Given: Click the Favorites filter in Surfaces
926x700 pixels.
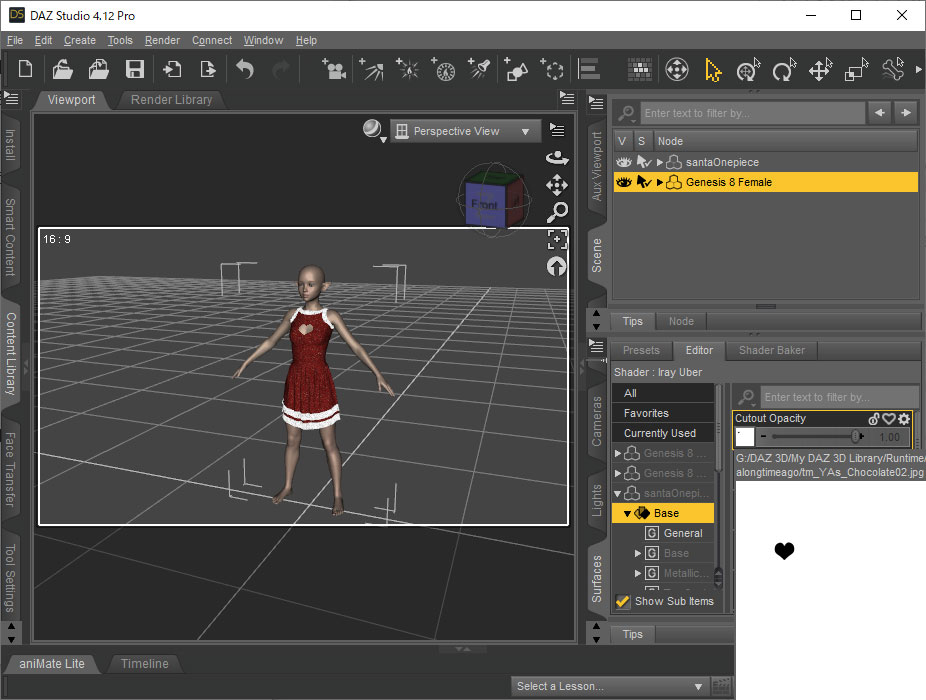Looking at the screenshot, I should pyautogui.click(x=646, y=413).
